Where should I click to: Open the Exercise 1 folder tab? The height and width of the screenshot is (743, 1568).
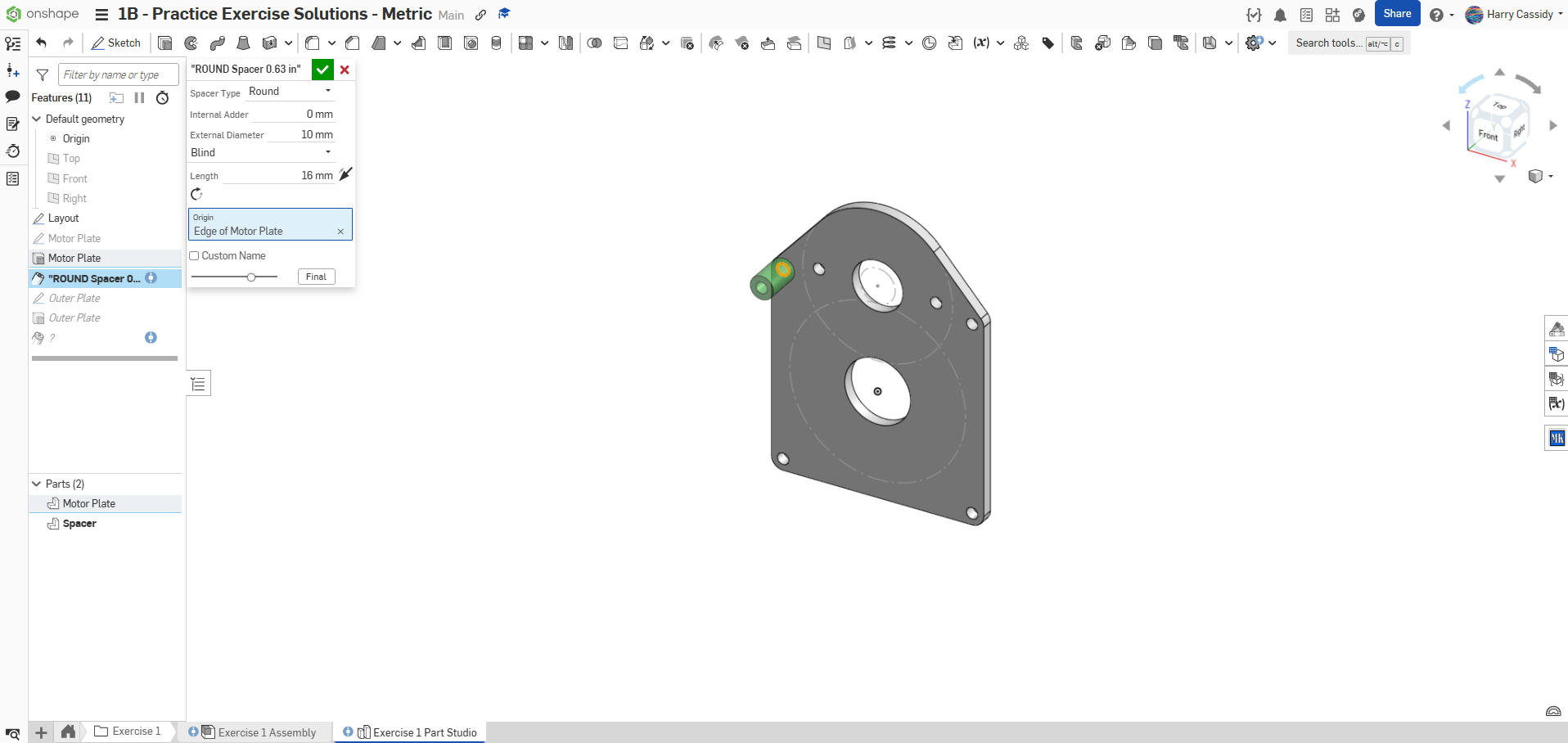(x=128, y=732)
